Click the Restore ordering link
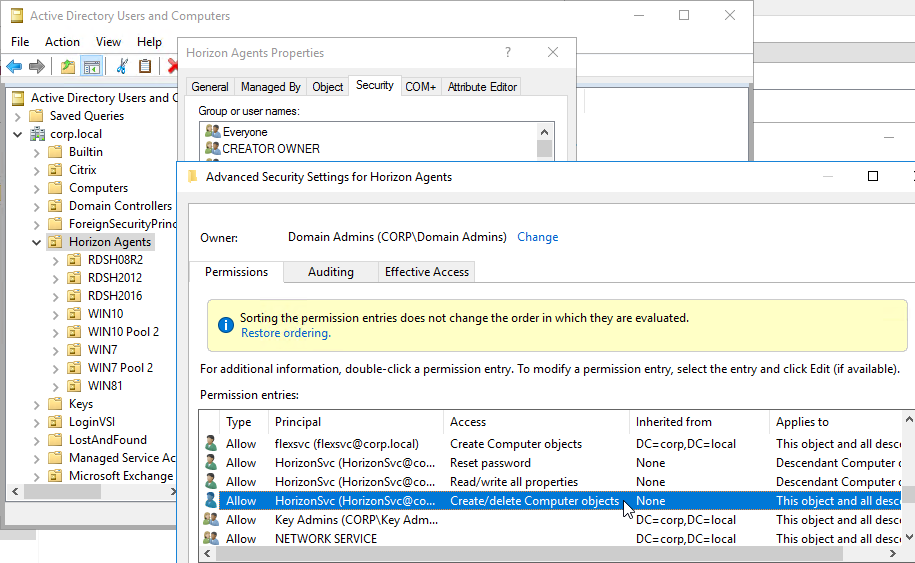Viewport: 915px width, 563px height. pyautogui.click(x=285, y=333)
